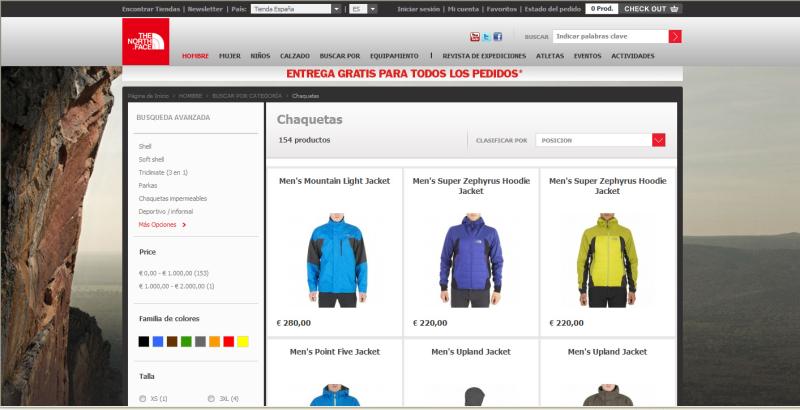800x410 pixels.
Task: Filter by gray color swatch
Action: coord(201,342)
